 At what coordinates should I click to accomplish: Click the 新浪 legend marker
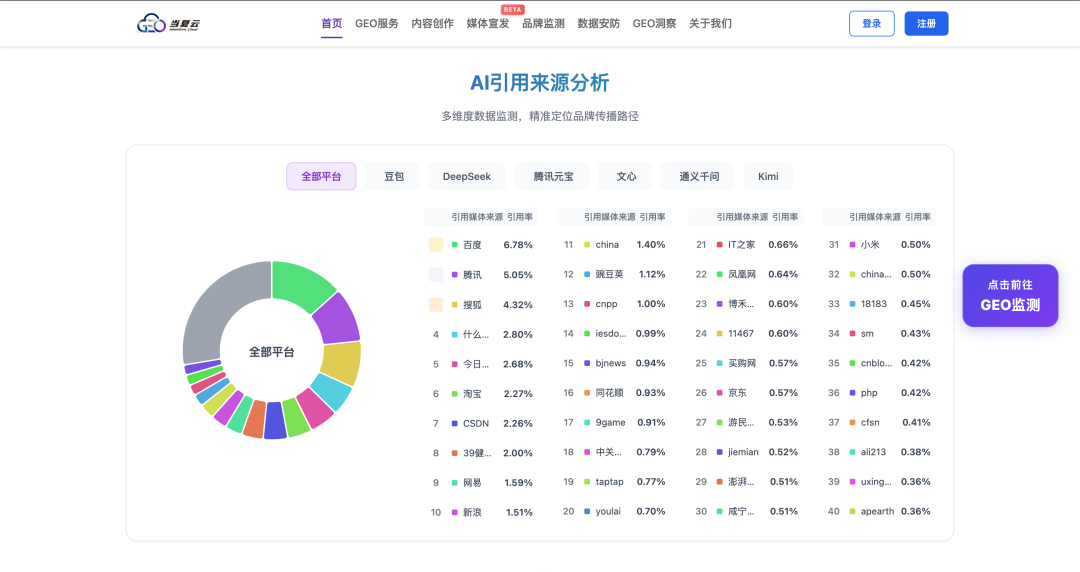(455, 512)
